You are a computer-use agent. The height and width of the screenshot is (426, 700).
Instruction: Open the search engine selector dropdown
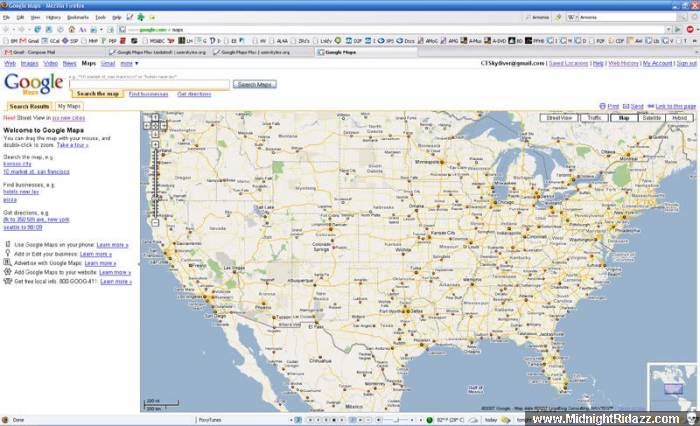(x=574, y=17)
